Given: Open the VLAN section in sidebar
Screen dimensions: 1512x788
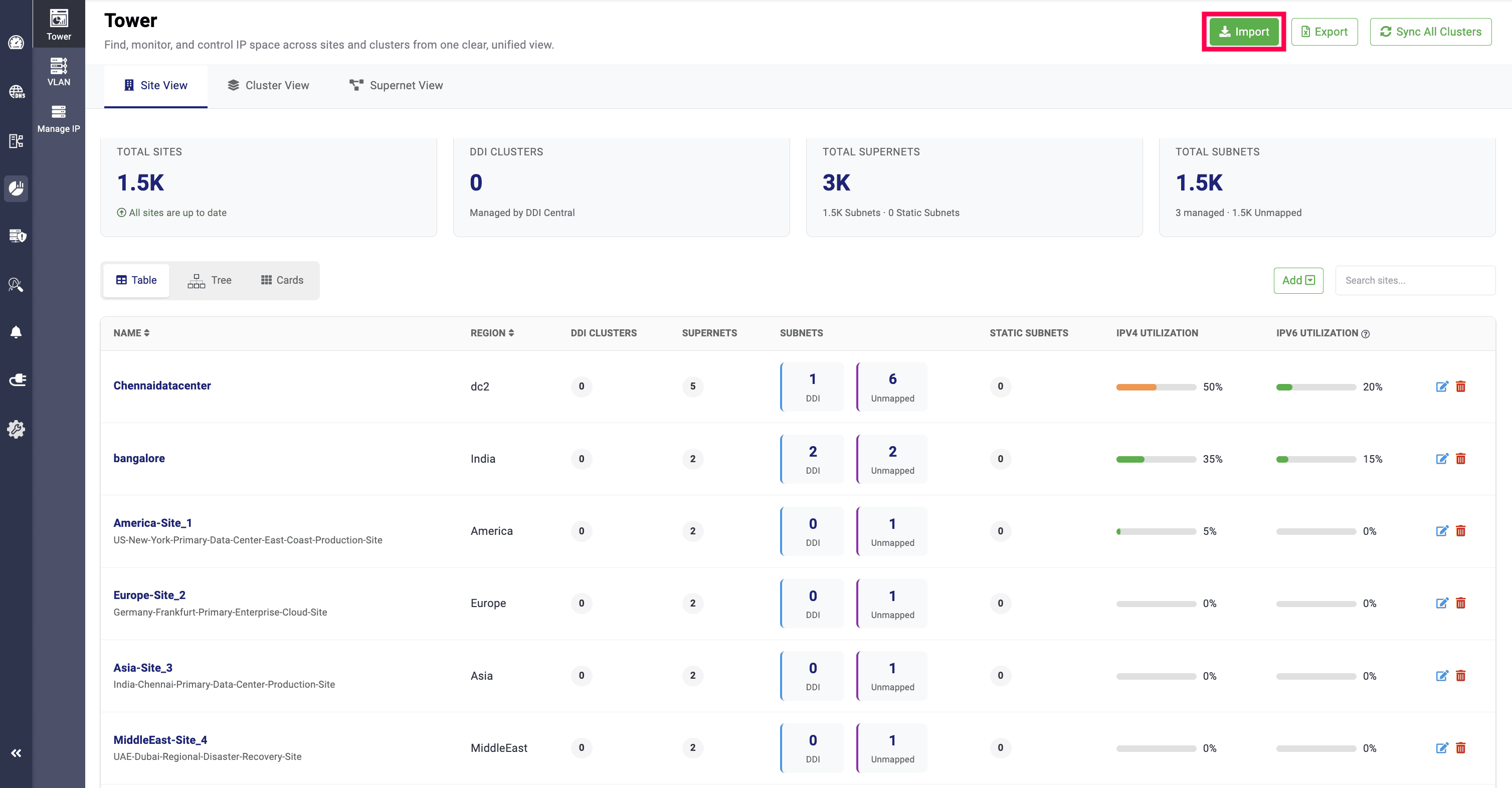Looking at the screenshot, I should pos(59,72).
